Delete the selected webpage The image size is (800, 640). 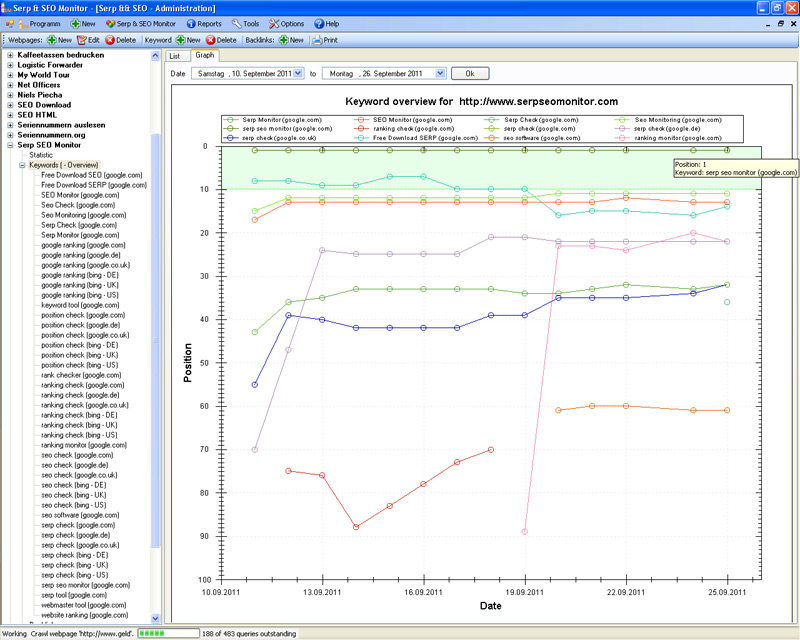(x=120, y=40)
